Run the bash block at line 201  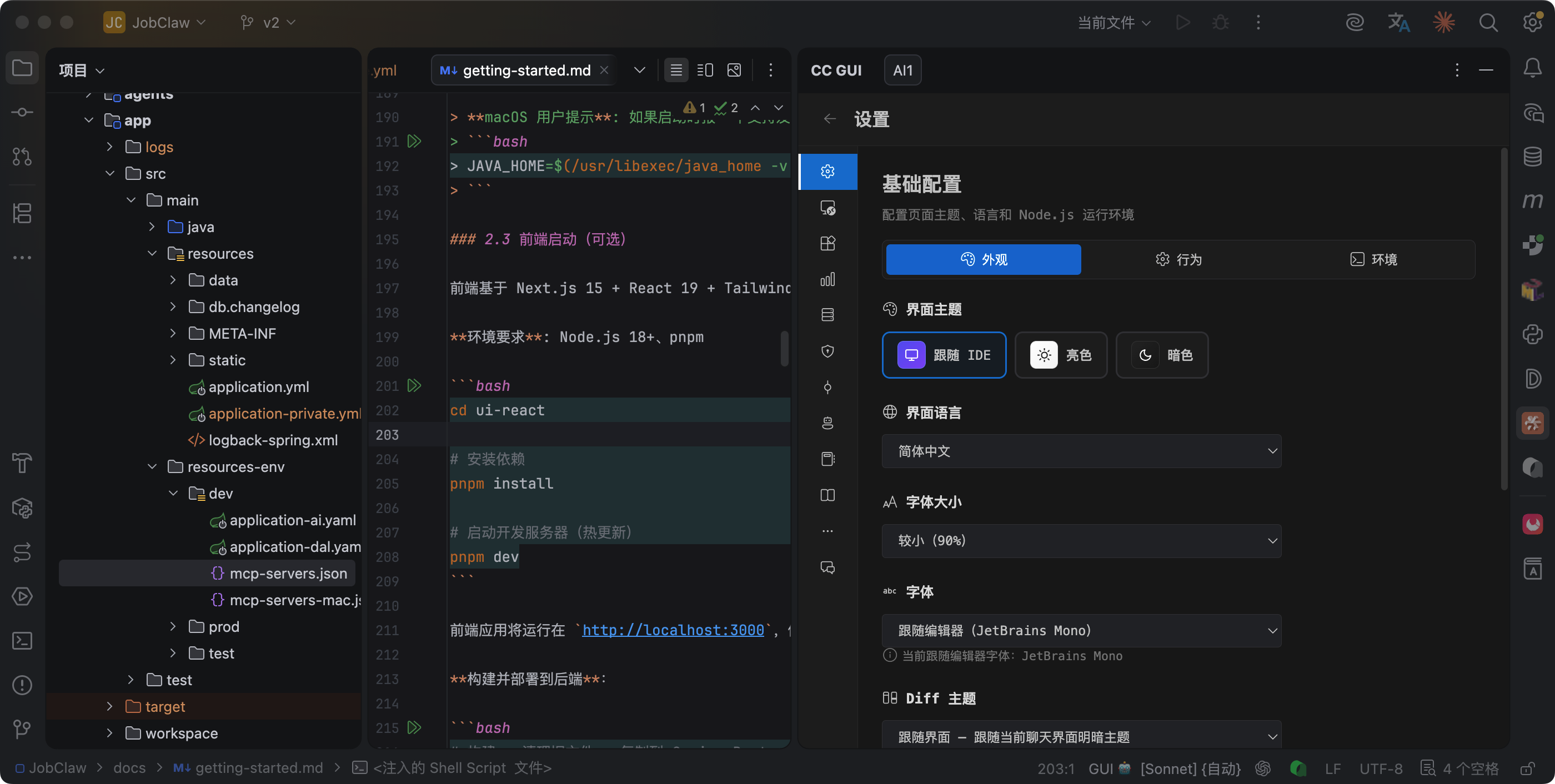414,386
